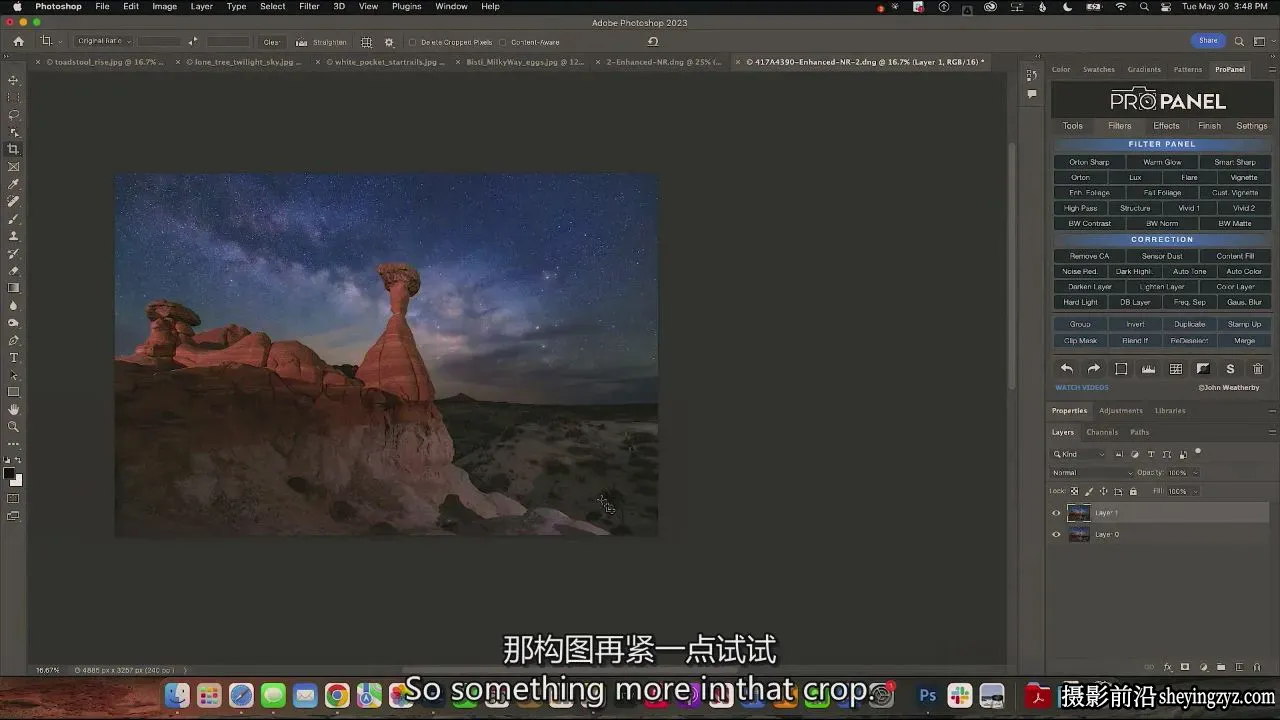This screenshot has width=1280, height=720.
Task: Open search in Photoshop top bar
Action: pos(1239,41)
